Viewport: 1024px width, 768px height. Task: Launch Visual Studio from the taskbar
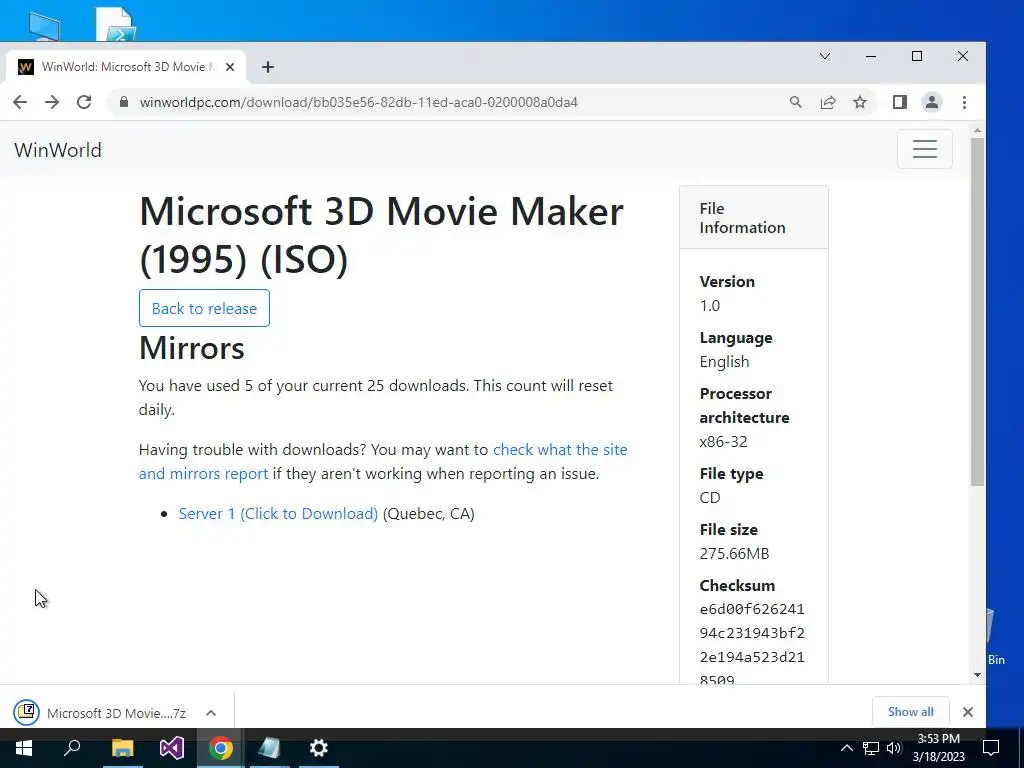(x=172, y=748)
